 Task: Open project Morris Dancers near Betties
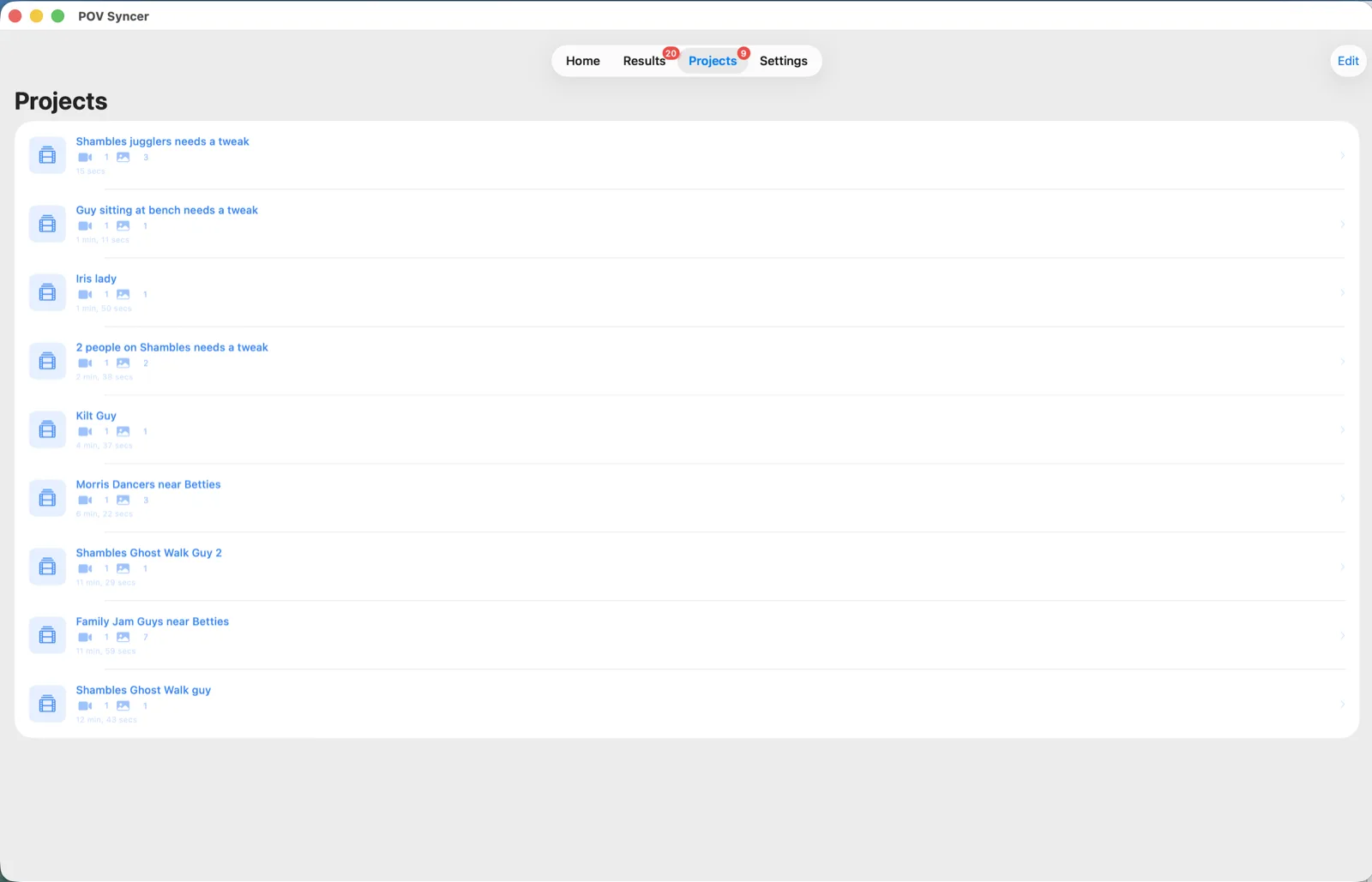(148, 484)
